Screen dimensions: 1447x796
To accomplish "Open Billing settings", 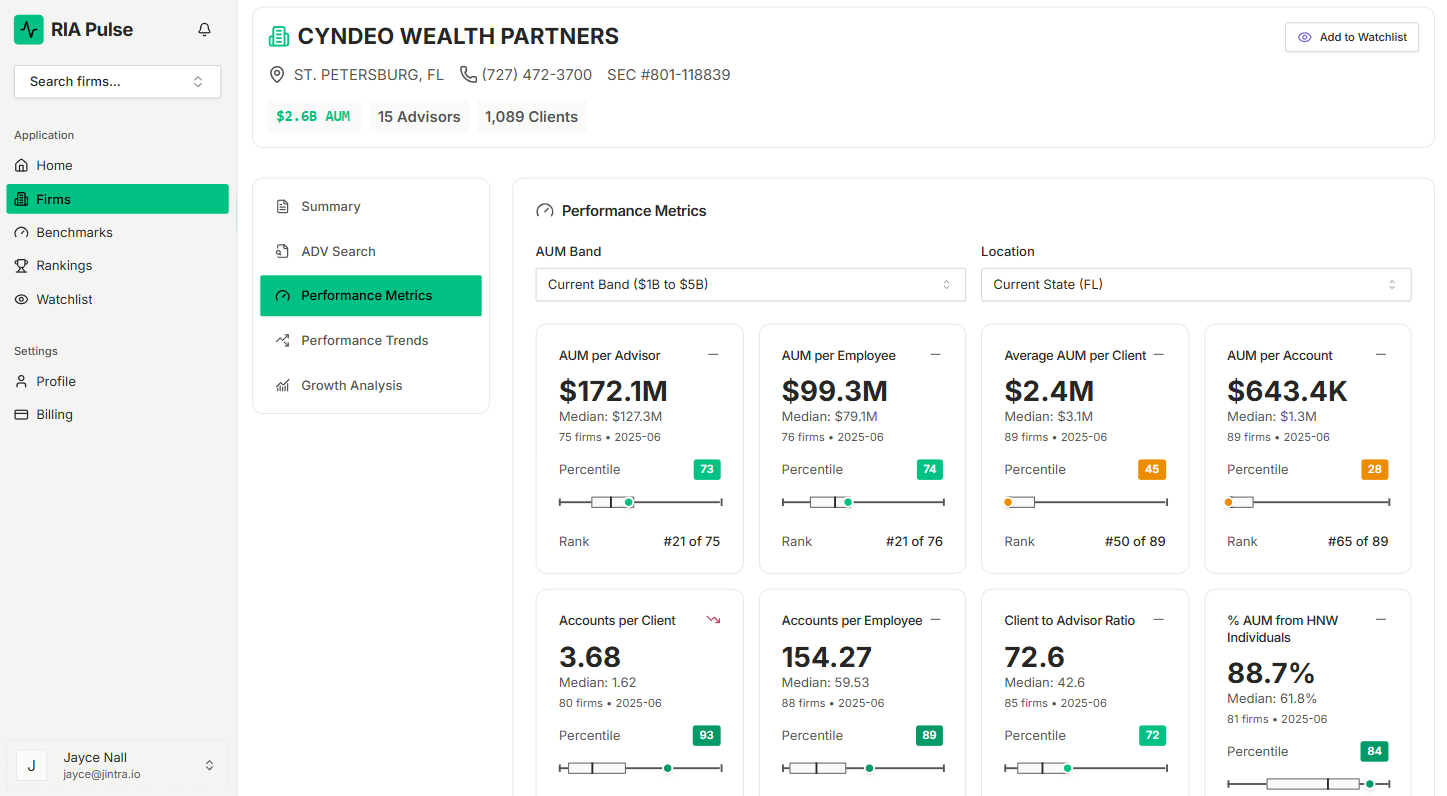I will (54, 415).
